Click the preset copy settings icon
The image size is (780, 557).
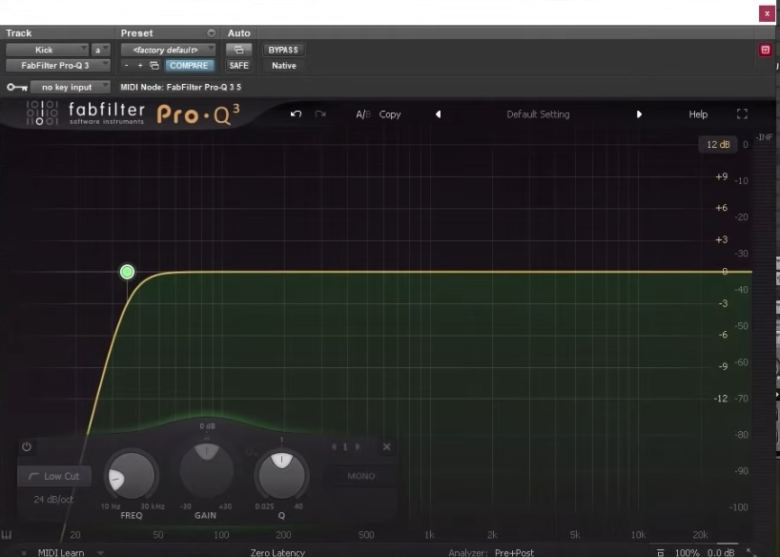[x=154, y=66]
